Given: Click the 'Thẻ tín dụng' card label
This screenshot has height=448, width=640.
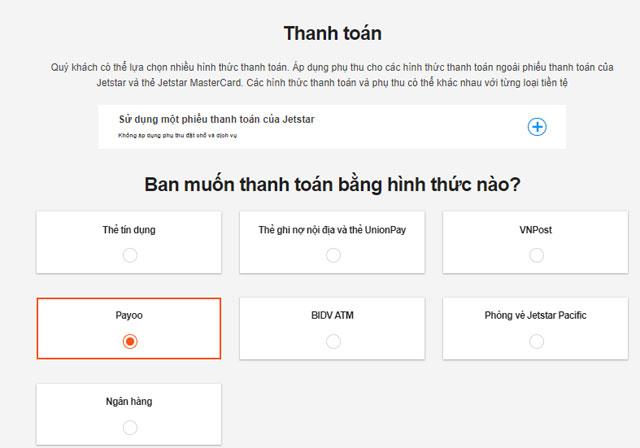Looking at the screenshot, I should click(129, 230).
